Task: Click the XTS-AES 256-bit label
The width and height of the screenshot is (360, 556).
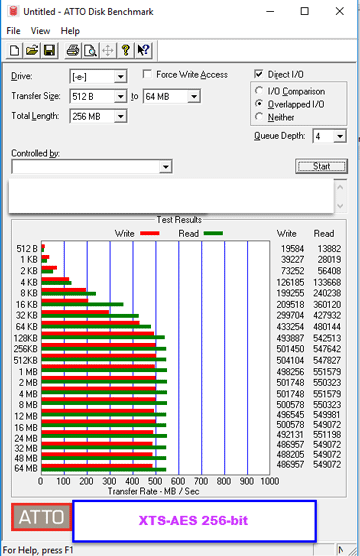Action: click(x=193, y=521)
